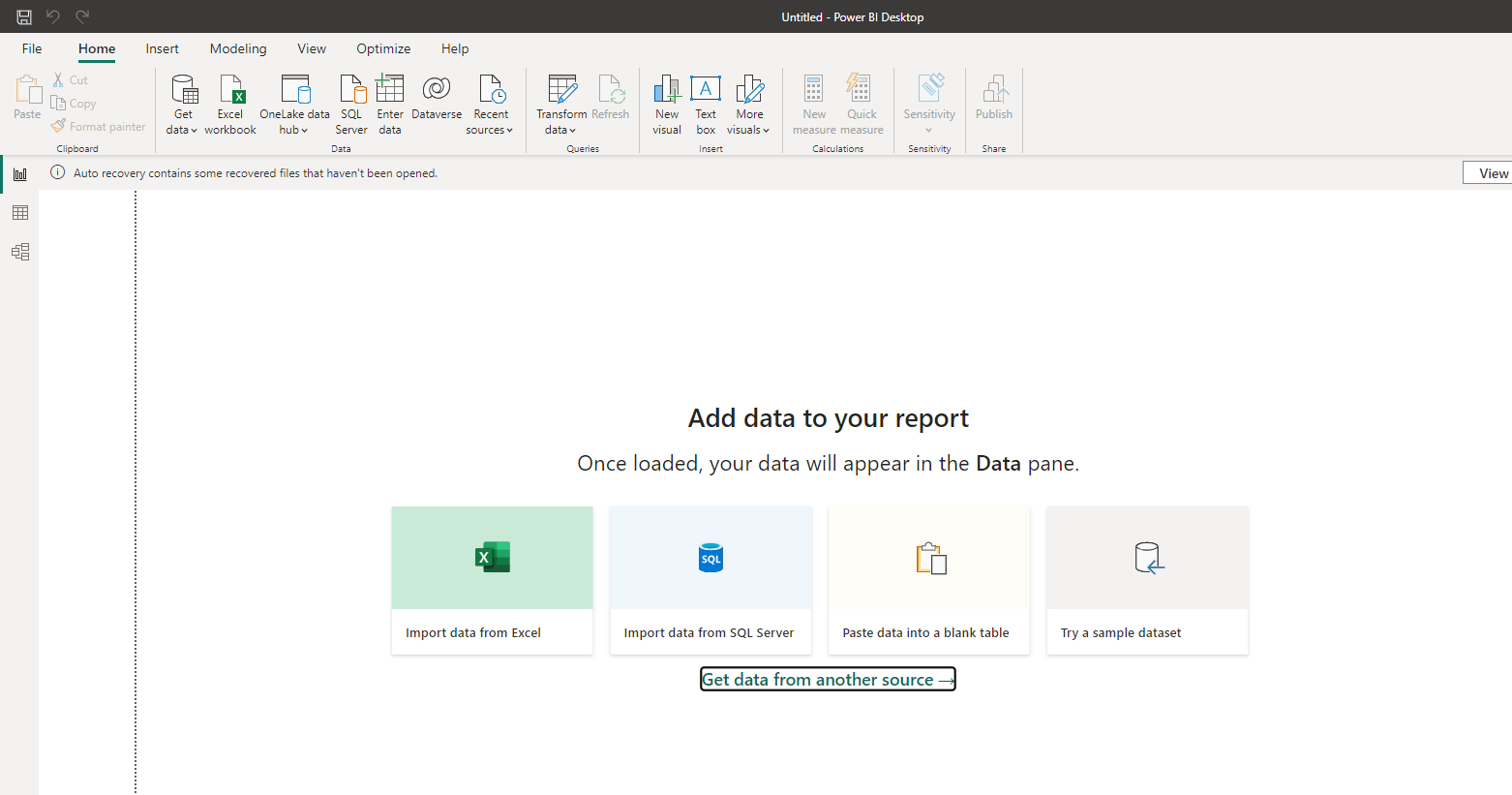The width and height of the screenshot is (1512, 795).
Task: Click the Try a sample dataset card
Action: pyautogui.click(x=1147, y=580)
